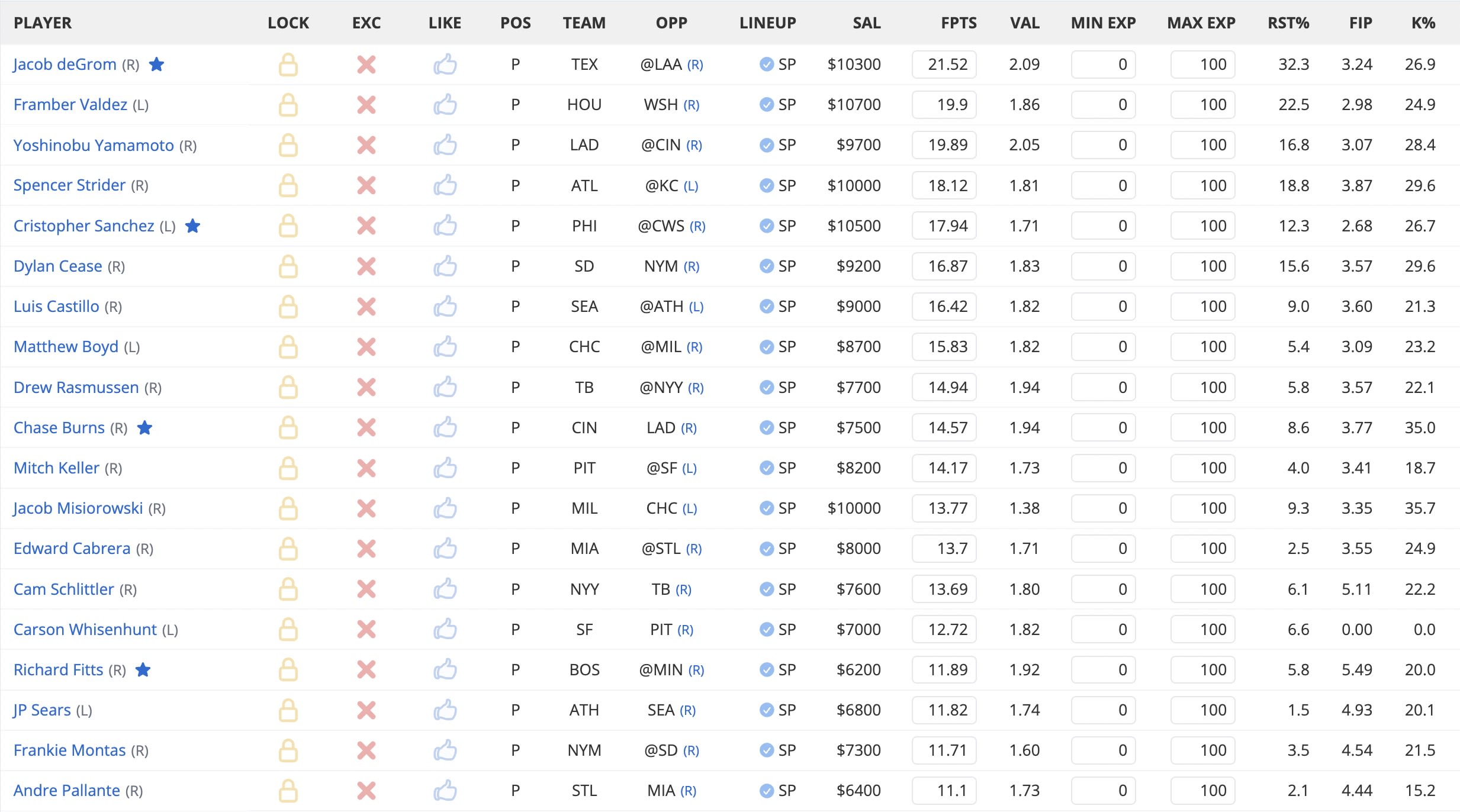Edit Richard Fitts FPTS field 11.89
Screen dimensions: 1460x812
(x=944, y=669)
